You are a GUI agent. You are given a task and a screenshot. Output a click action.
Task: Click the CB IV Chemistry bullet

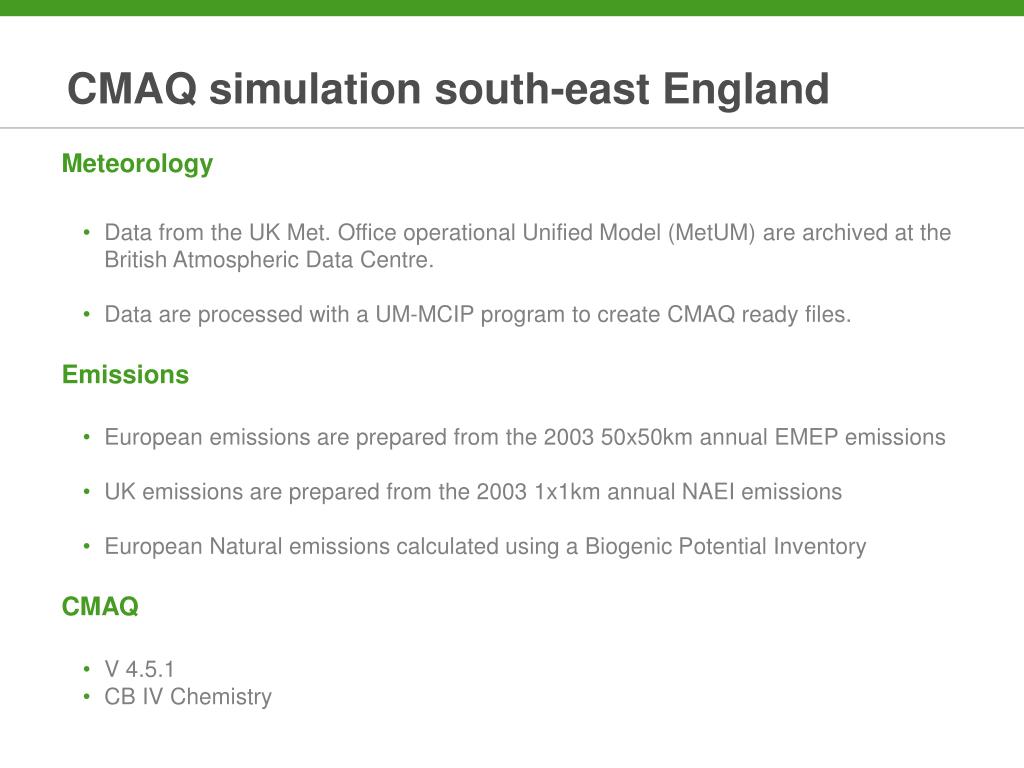click(x=187, y=697)
